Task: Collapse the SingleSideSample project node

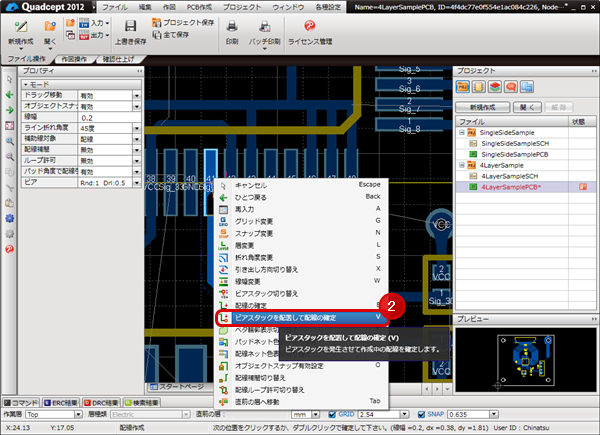Action: point(461,132)
